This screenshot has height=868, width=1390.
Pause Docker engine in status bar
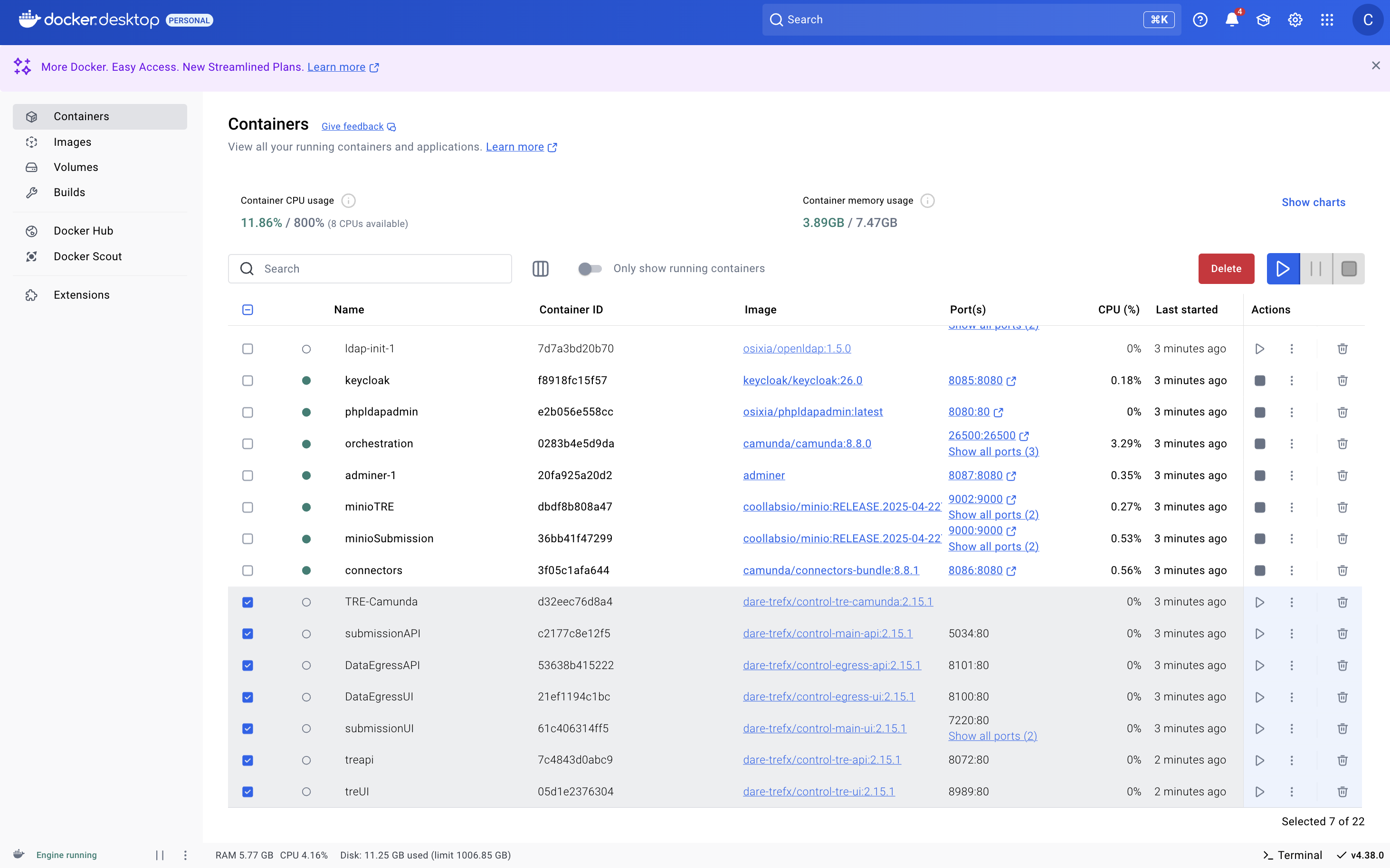[160, 855]
